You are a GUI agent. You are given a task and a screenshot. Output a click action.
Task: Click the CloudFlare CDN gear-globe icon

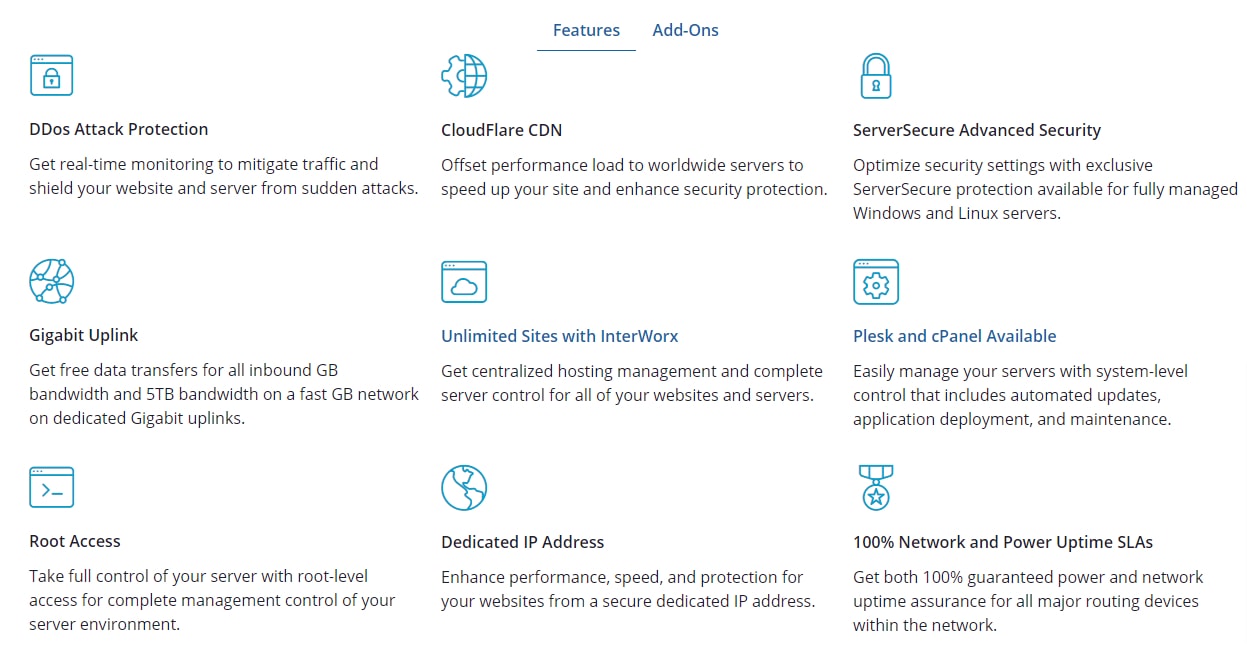[464, 75]
